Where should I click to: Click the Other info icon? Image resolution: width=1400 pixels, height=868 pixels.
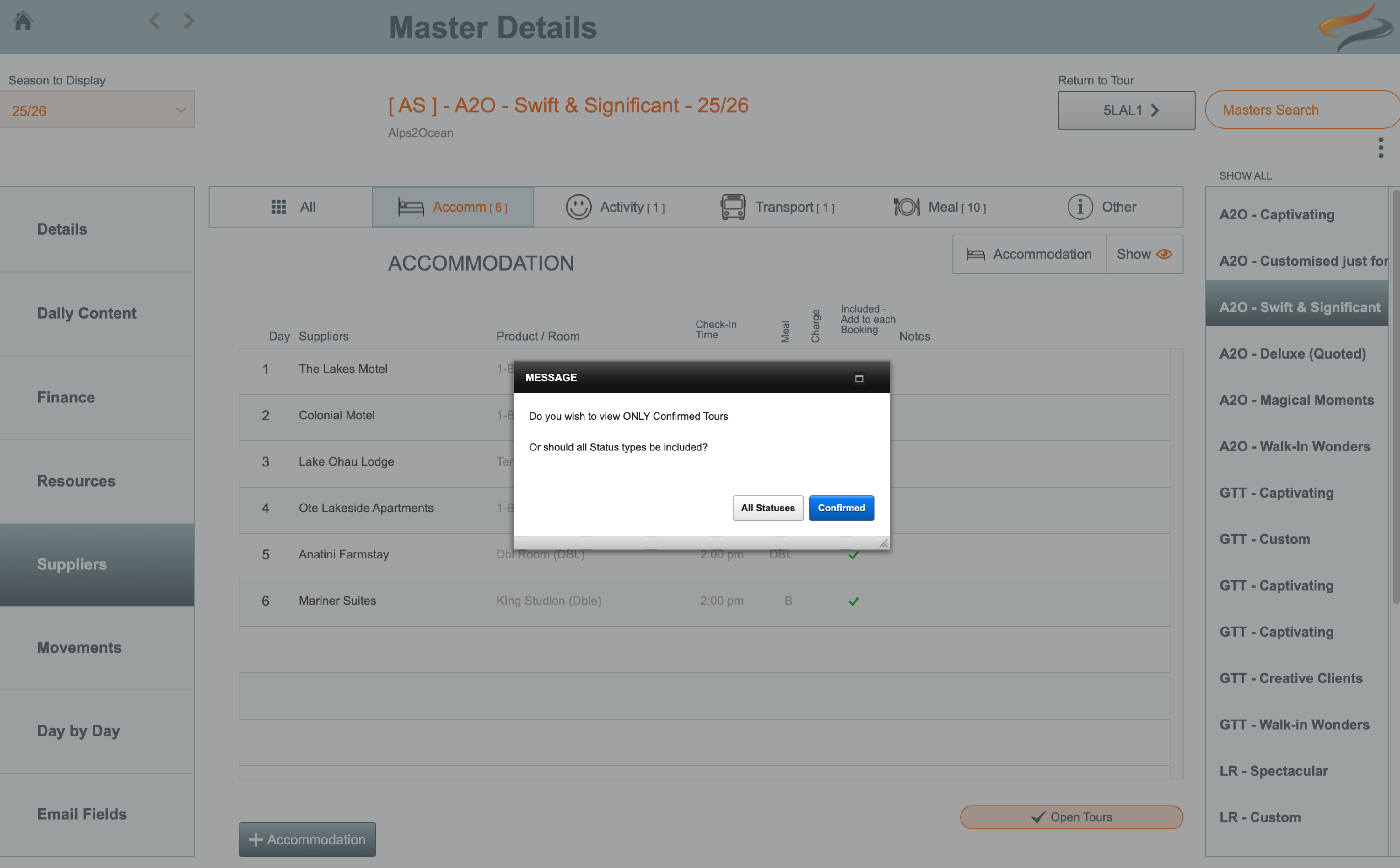click(x=1079, y=207)
